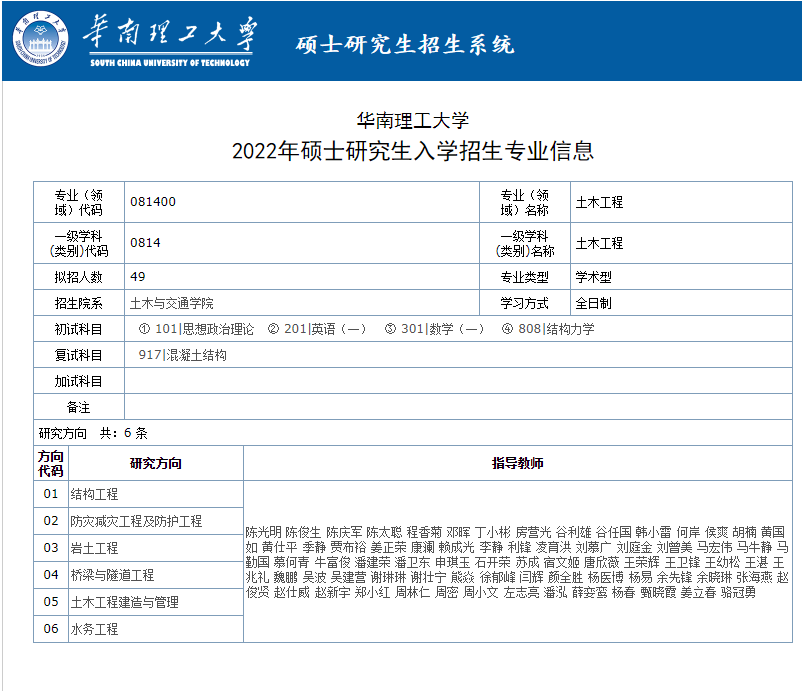The image size is (812, 691).
Task: Click advisor name 骆冠勇
Action: (738, 592)
